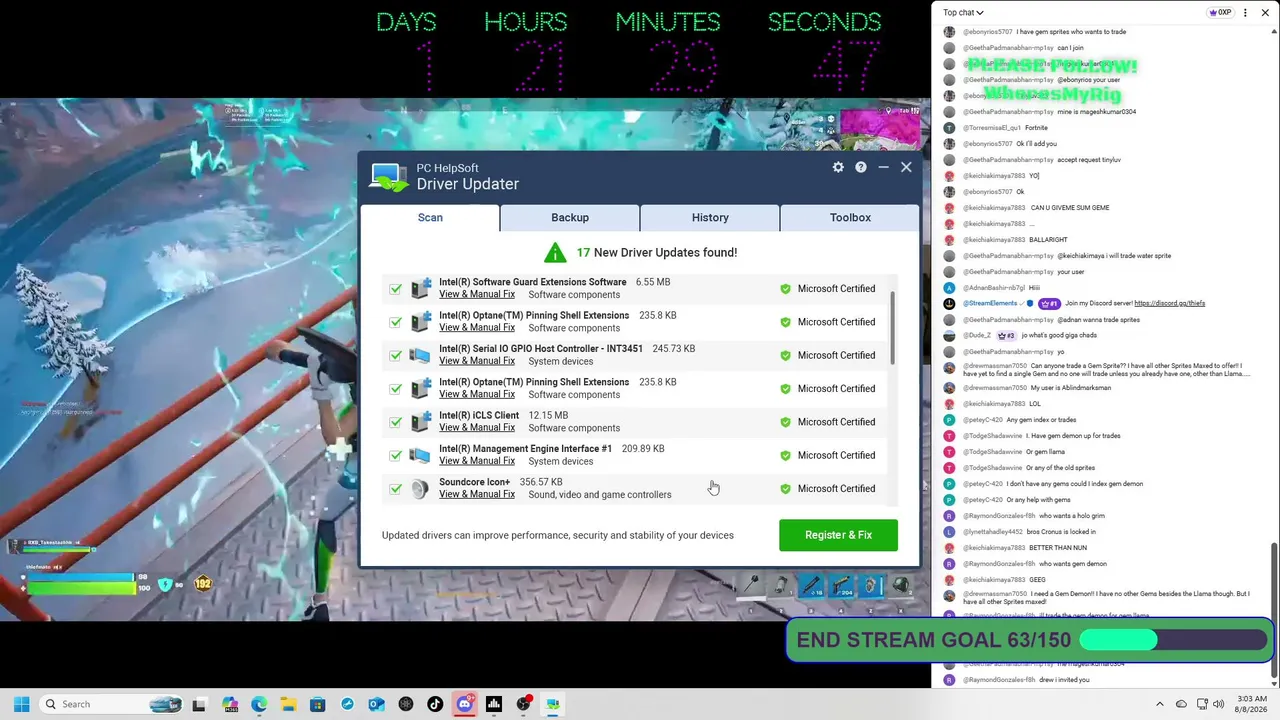The height and width of the screenshot is (720, 1280).
Task: Click the PC HelpSoft Driver Updater logo
Action: pos(388,177)
